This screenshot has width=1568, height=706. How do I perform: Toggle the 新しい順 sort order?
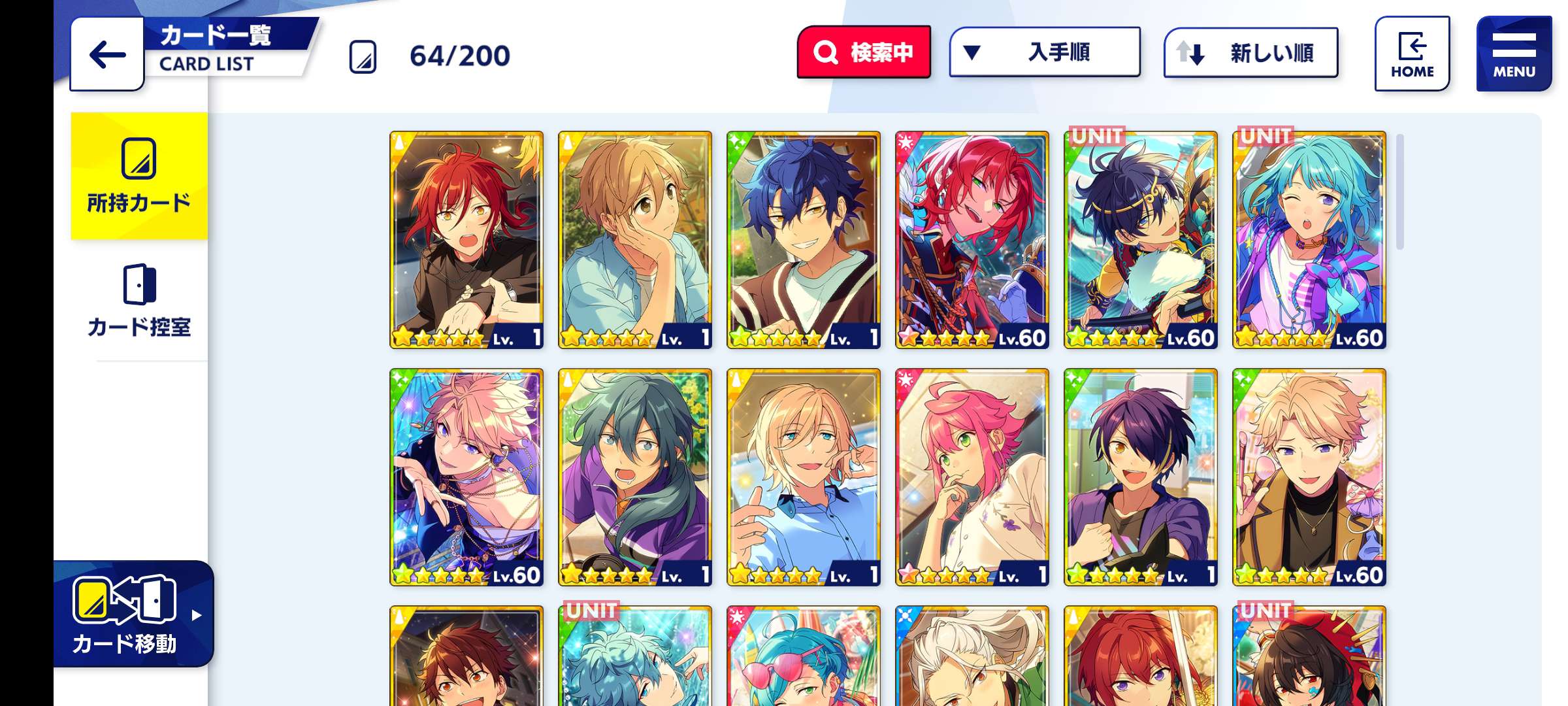pos(1250,52)
